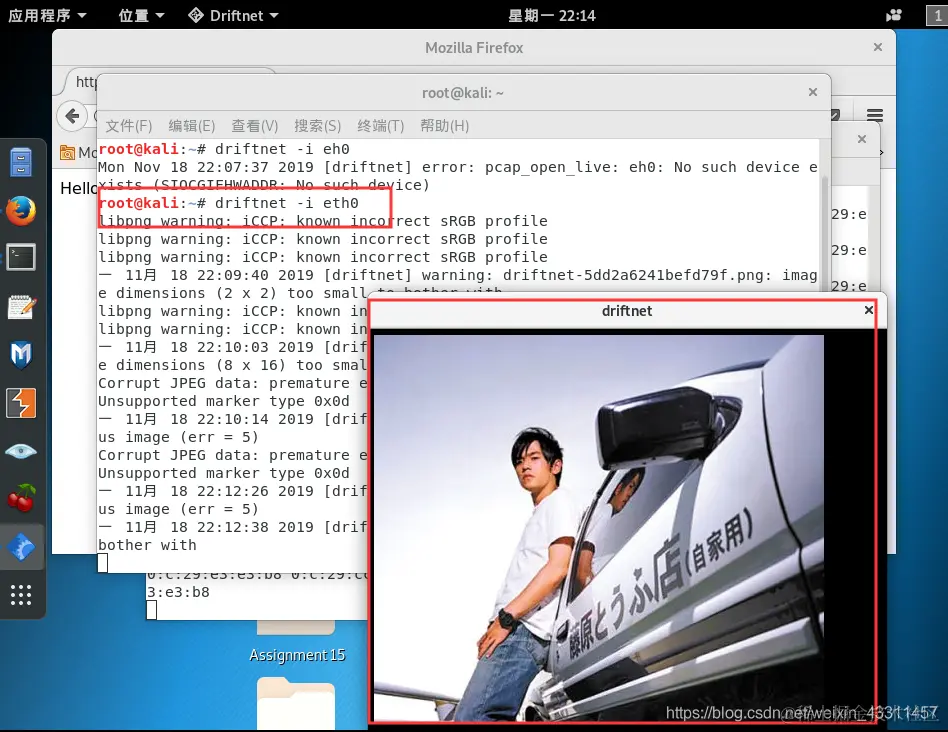The width and height of the screenshot is (948, 732).
Task: Close the window behind terminal at right
Action: tap(862, 139)
